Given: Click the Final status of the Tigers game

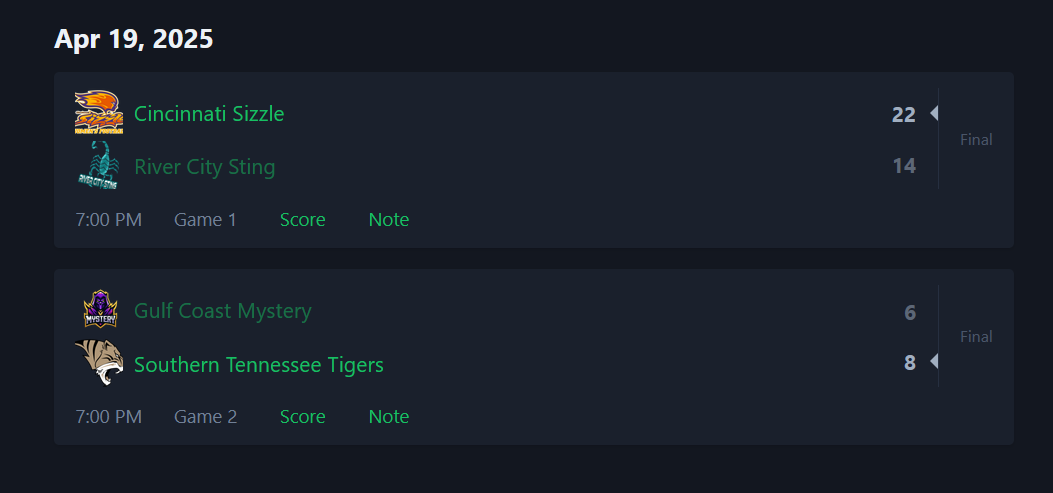Looking at the screenshot, I should tap(976, 337).
